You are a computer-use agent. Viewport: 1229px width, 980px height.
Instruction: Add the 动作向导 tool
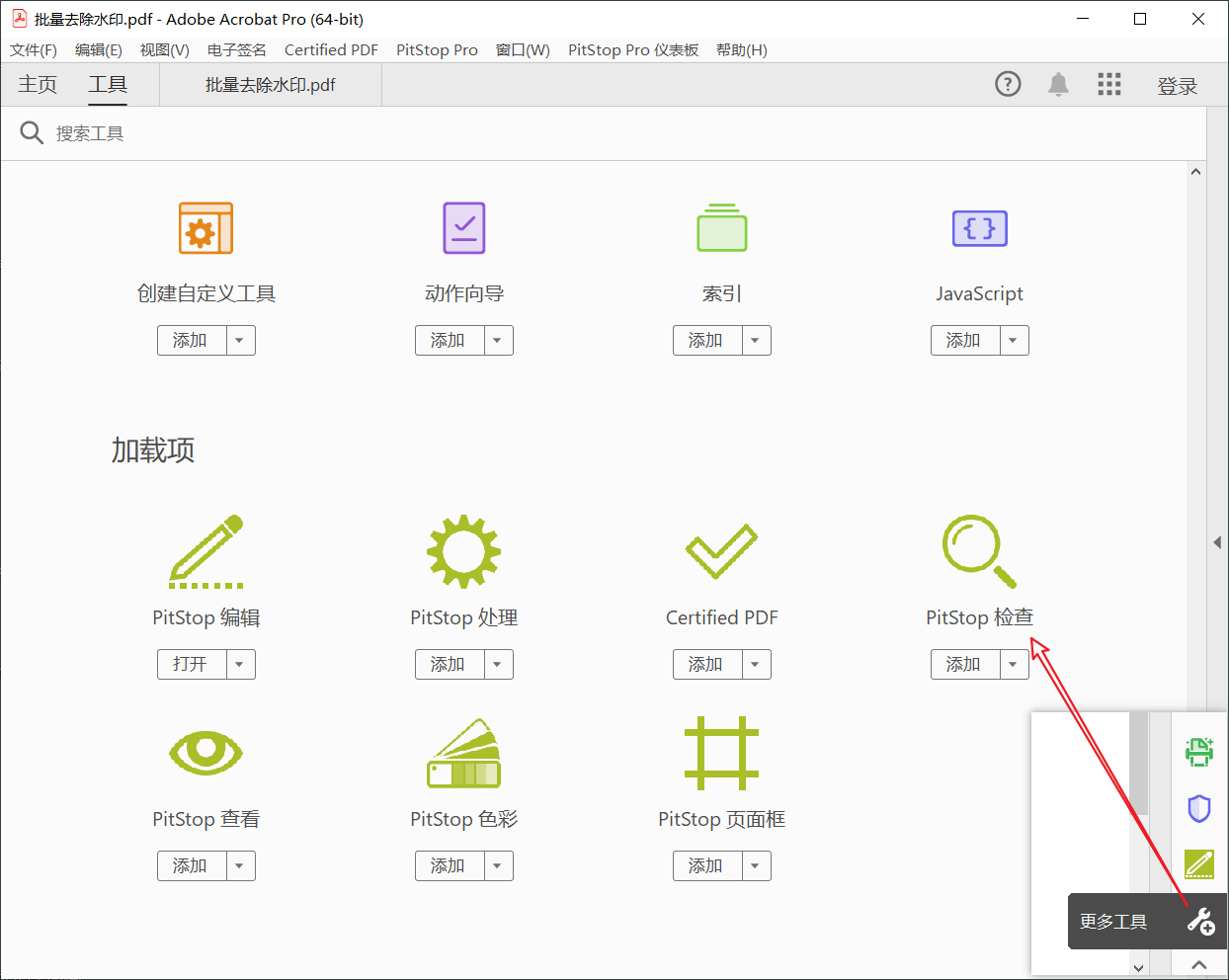(x=450, y=340)
